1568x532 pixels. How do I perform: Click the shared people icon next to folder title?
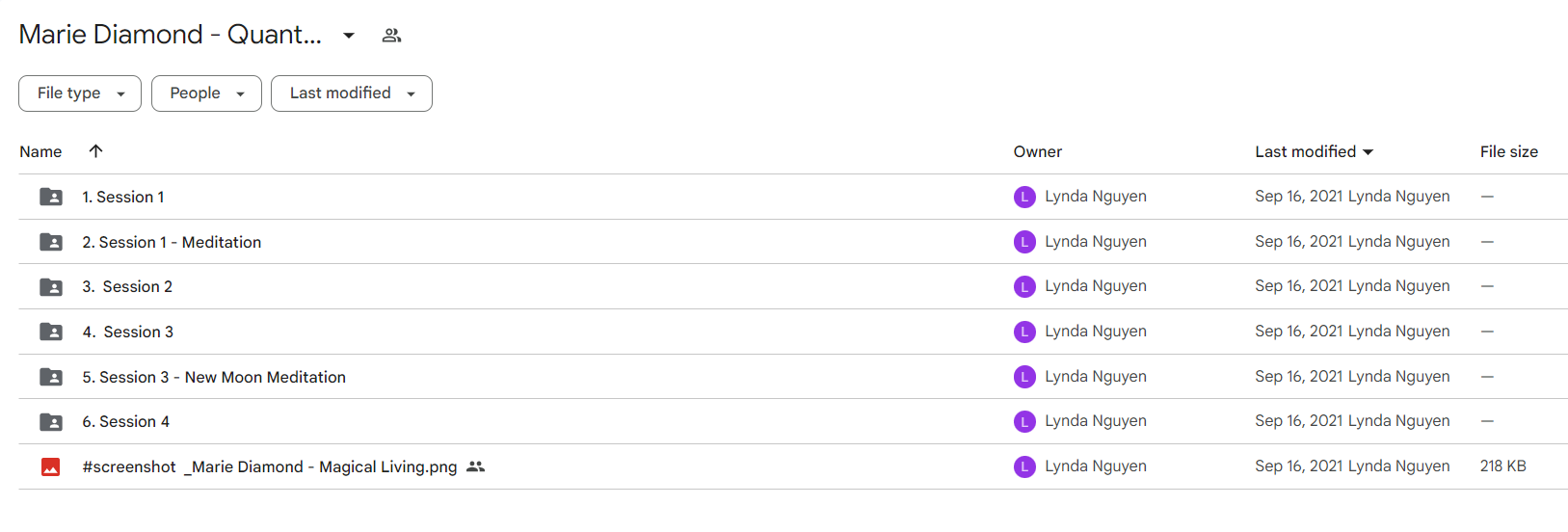[x=391, y=36]
